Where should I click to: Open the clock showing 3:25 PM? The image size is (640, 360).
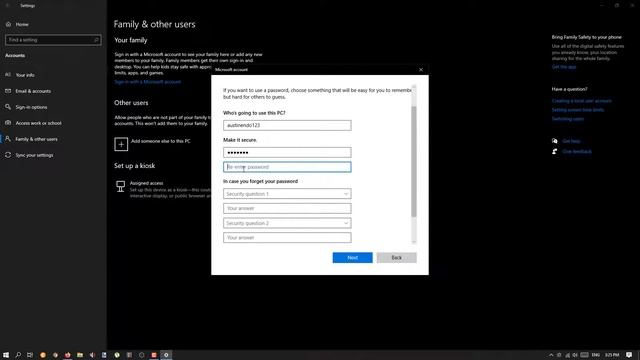click(x=612, y=355)
